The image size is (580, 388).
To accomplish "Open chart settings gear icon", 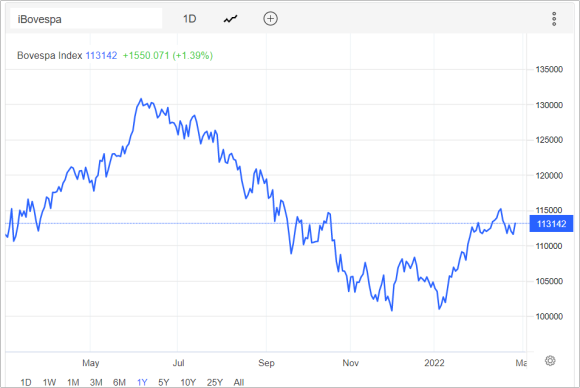I will coord(550,361).
